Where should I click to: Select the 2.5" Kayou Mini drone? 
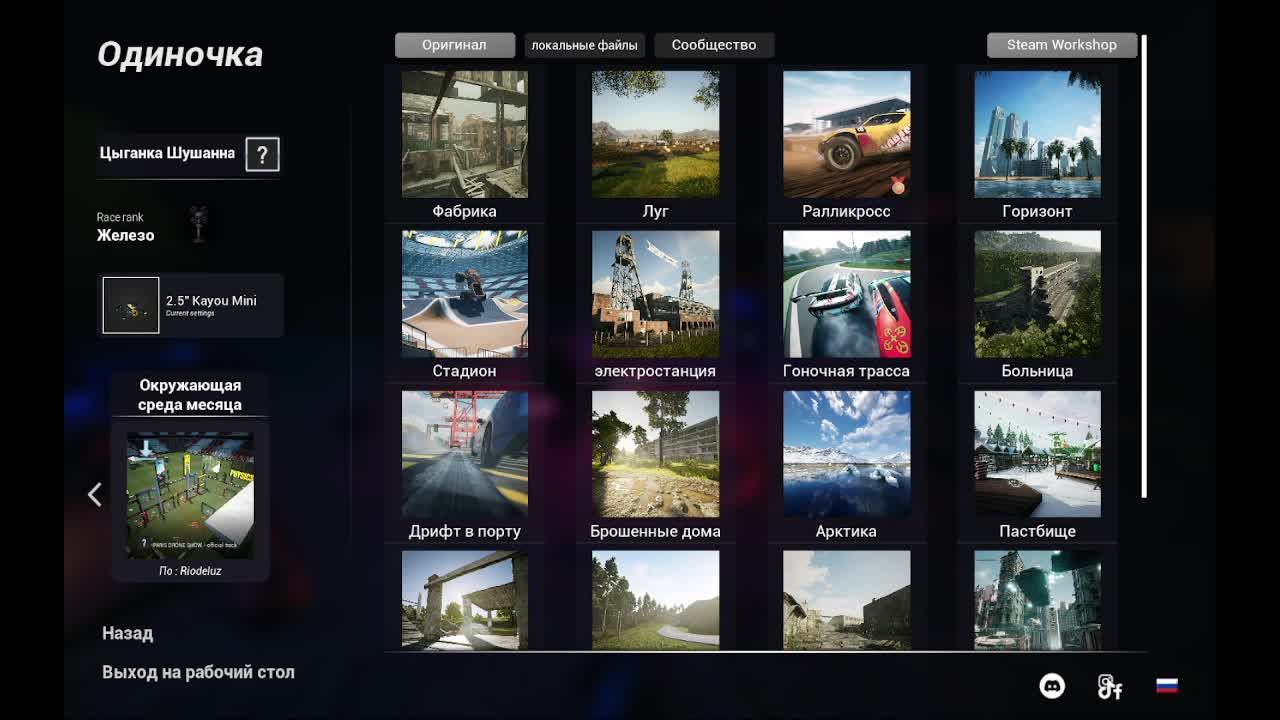click(x=190, y=305)
